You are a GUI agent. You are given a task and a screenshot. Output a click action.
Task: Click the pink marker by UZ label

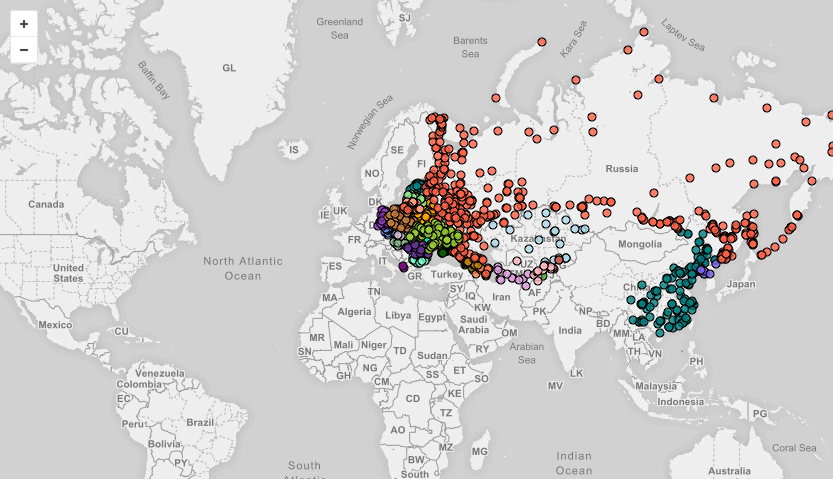coord(517,261)
